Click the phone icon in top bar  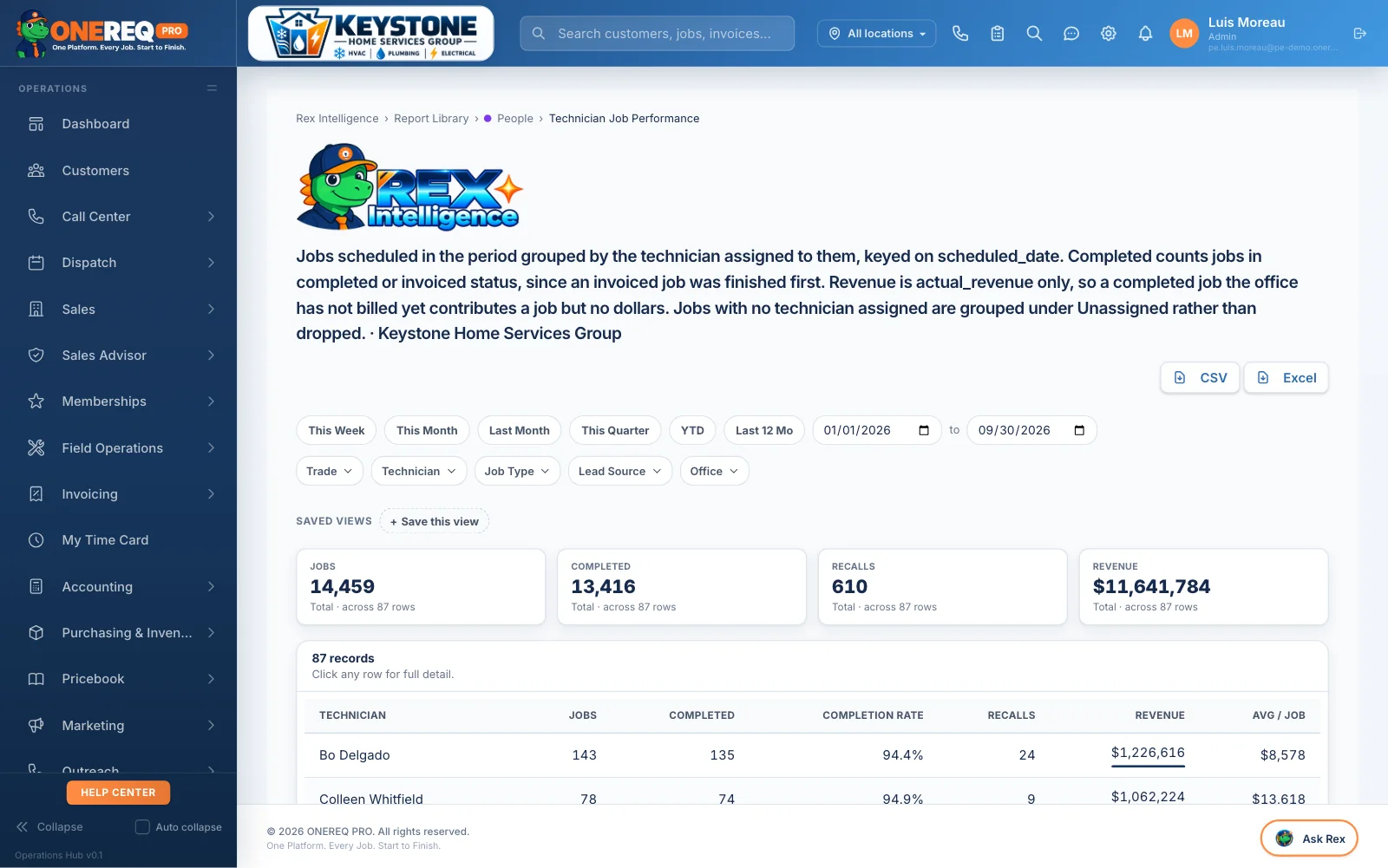click(x=960, y=33)
